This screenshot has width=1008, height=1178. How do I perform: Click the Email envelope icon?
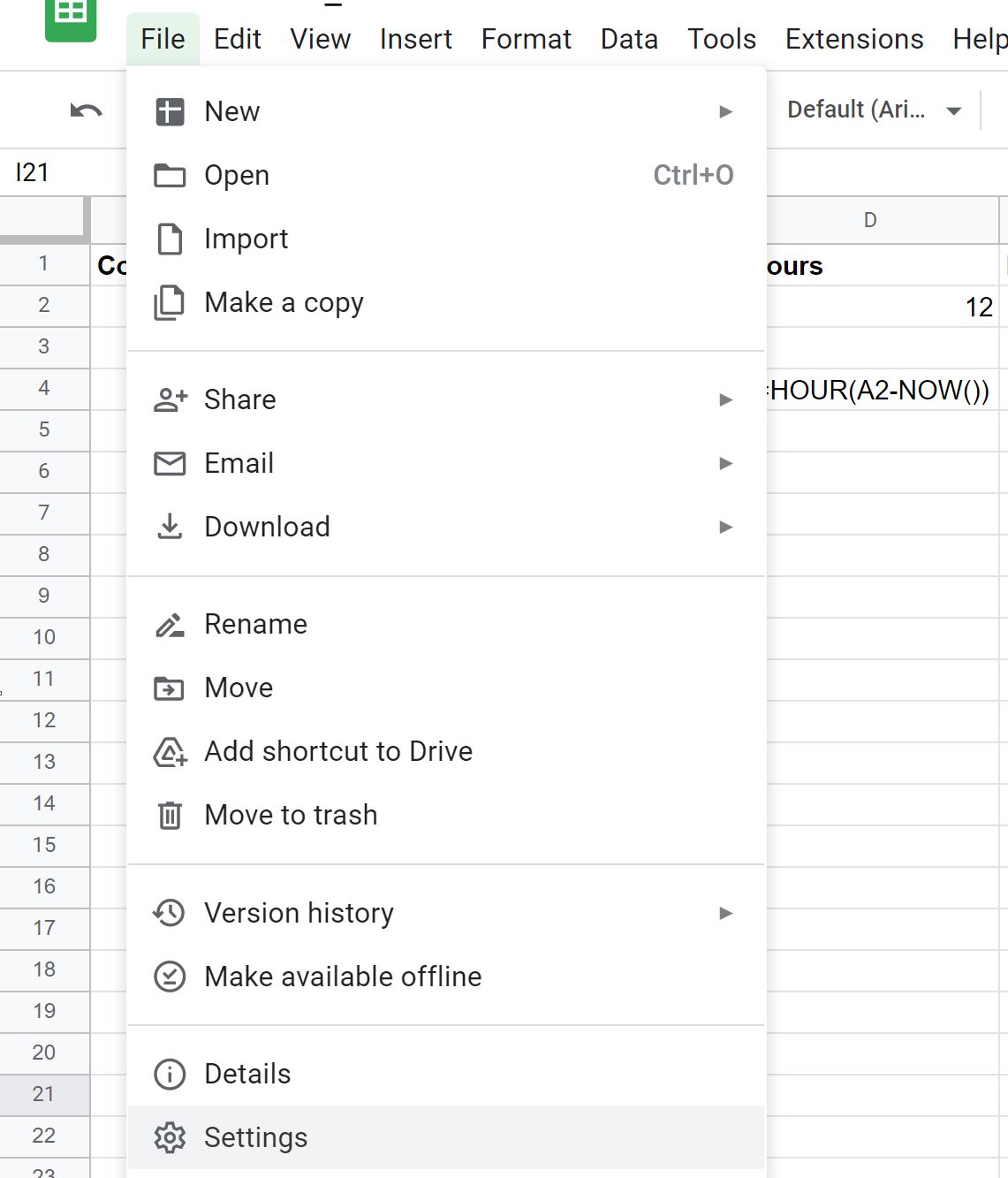click(170, 462)
